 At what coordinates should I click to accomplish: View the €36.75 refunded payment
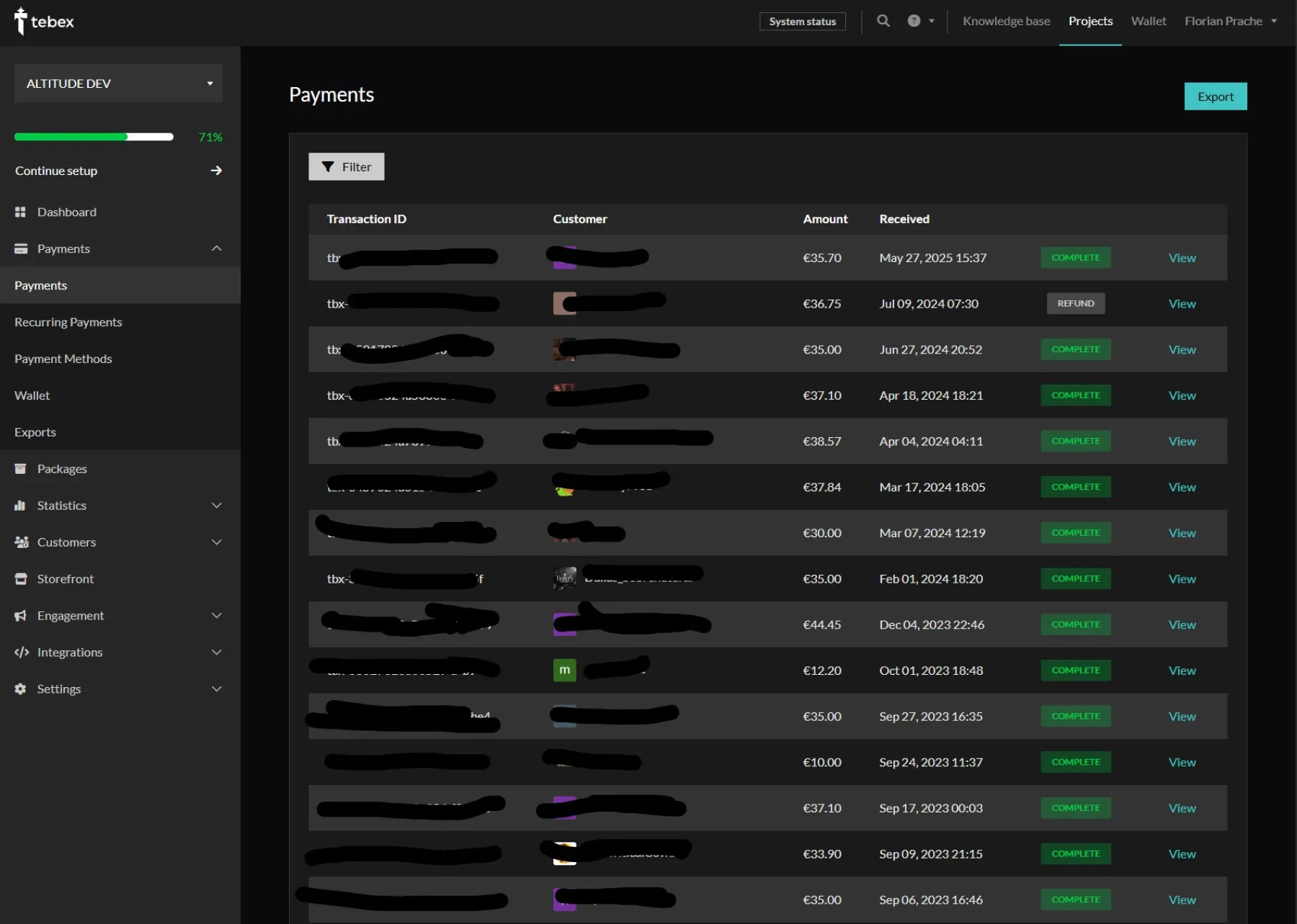coord(1182,304)
